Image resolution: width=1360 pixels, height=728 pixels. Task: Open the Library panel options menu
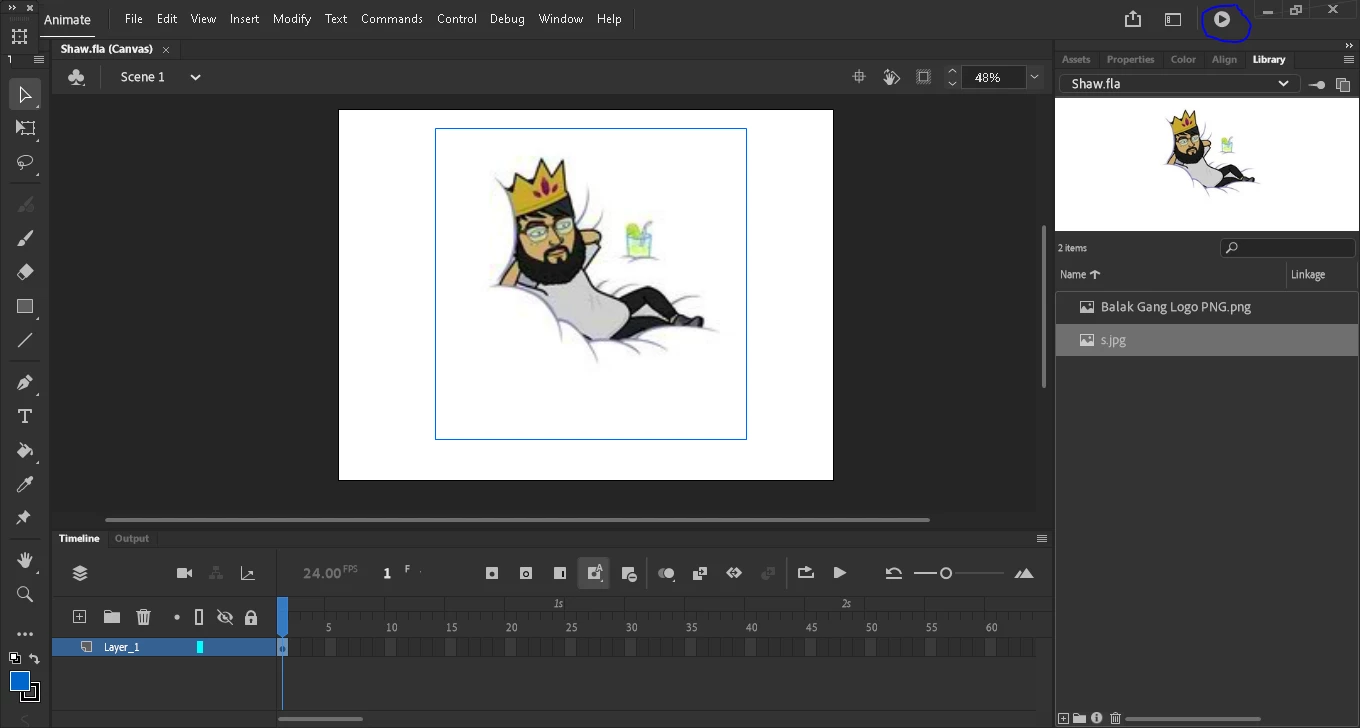[1348, 59]
